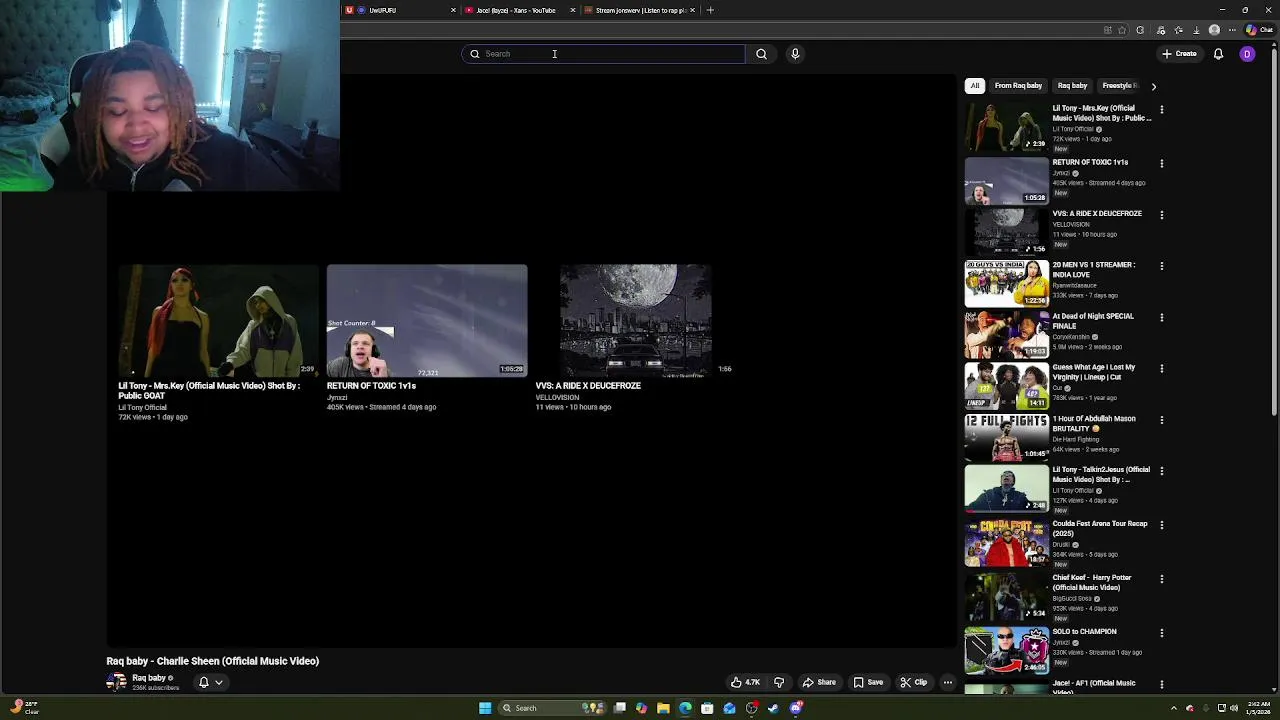
Task: Open taskbar clock showing 2:42 AM
Action: tap(1259, 708)
